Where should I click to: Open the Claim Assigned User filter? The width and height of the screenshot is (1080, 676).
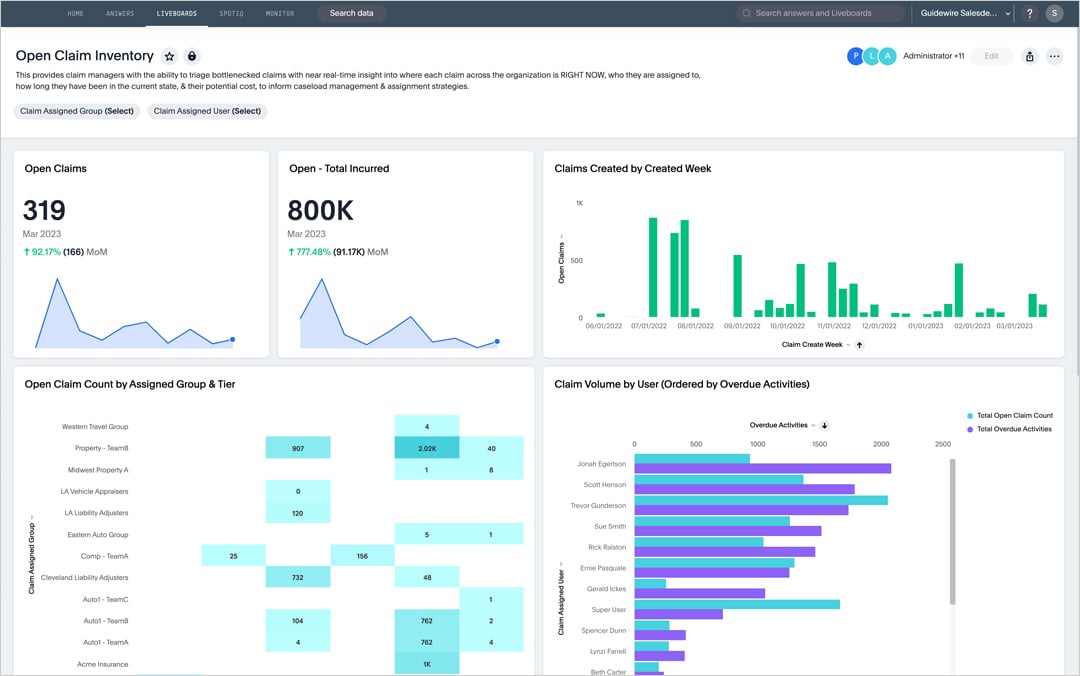coord(207,111)
